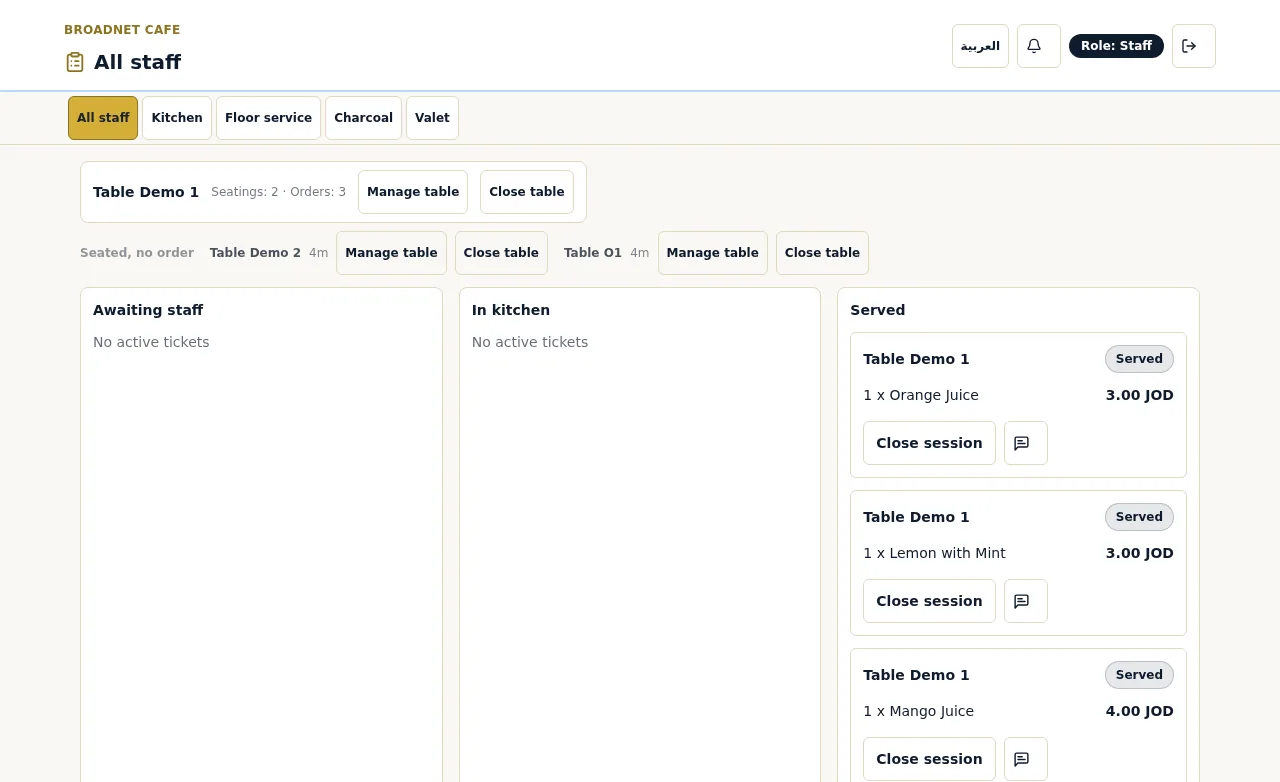Close table for Table Demo 2

[x=501, y=253]
